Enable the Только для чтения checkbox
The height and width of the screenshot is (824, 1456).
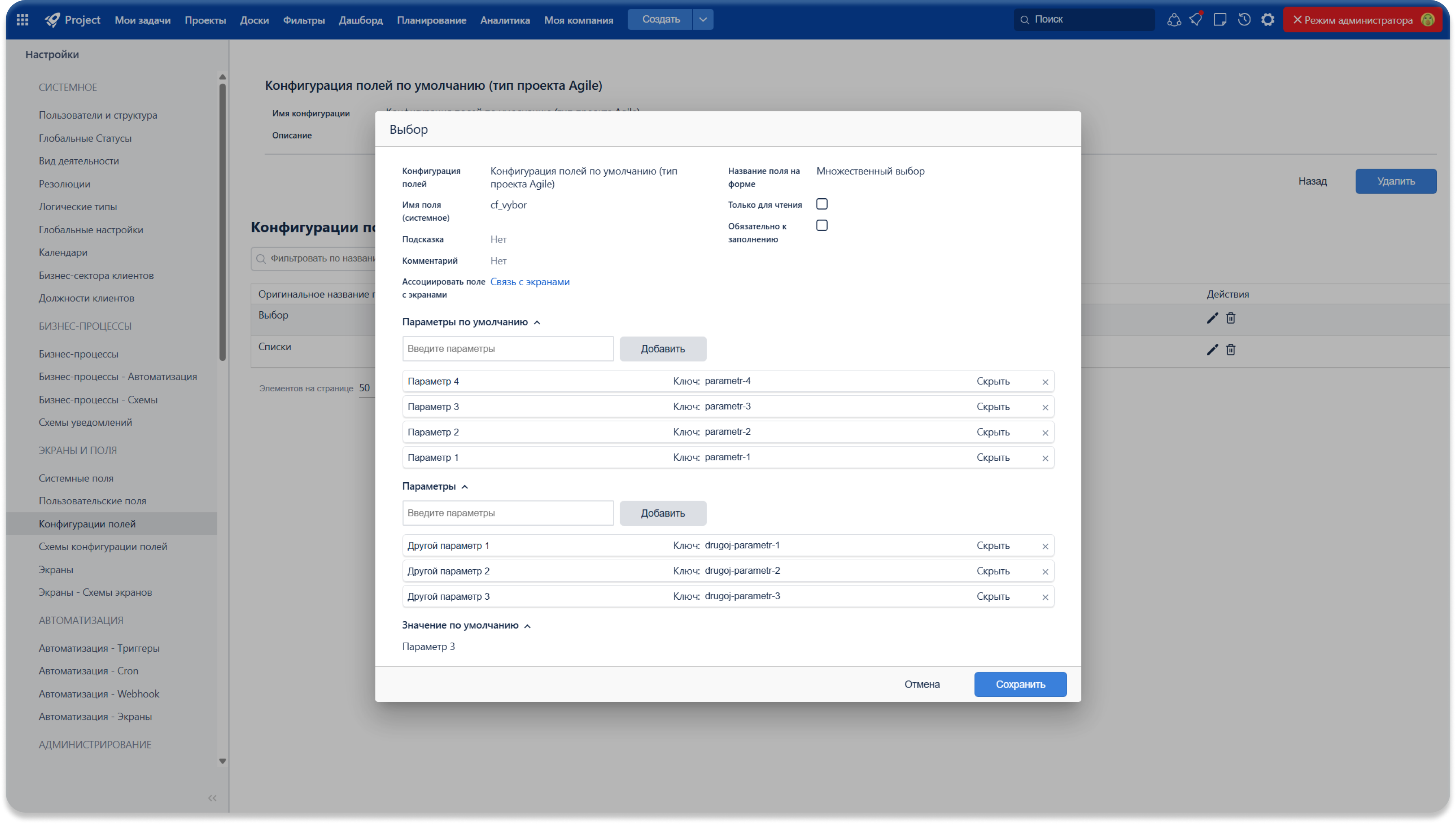point(822,204)
